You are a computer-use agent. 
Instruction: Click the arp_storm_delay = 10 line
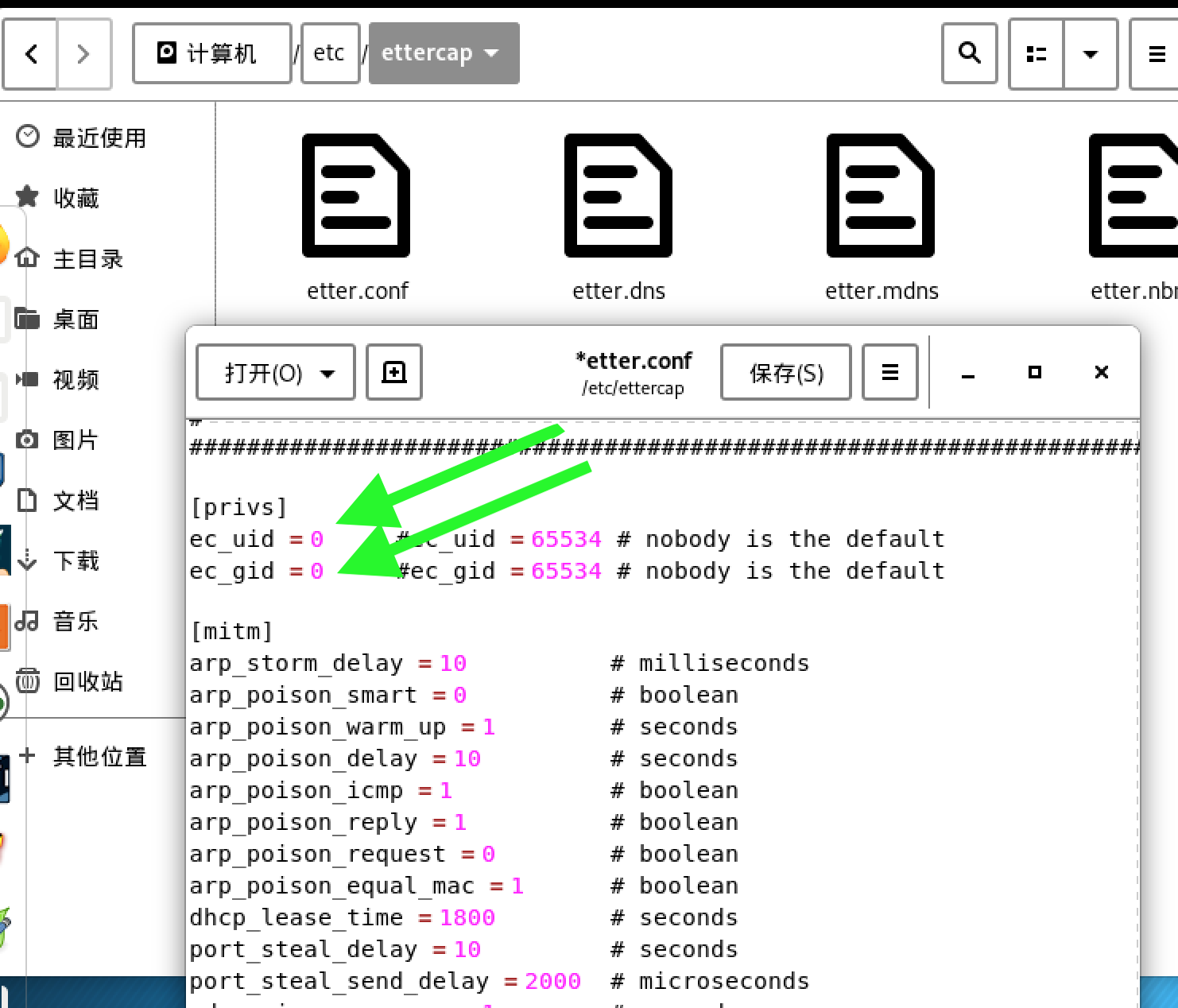(x=328, y=663)
